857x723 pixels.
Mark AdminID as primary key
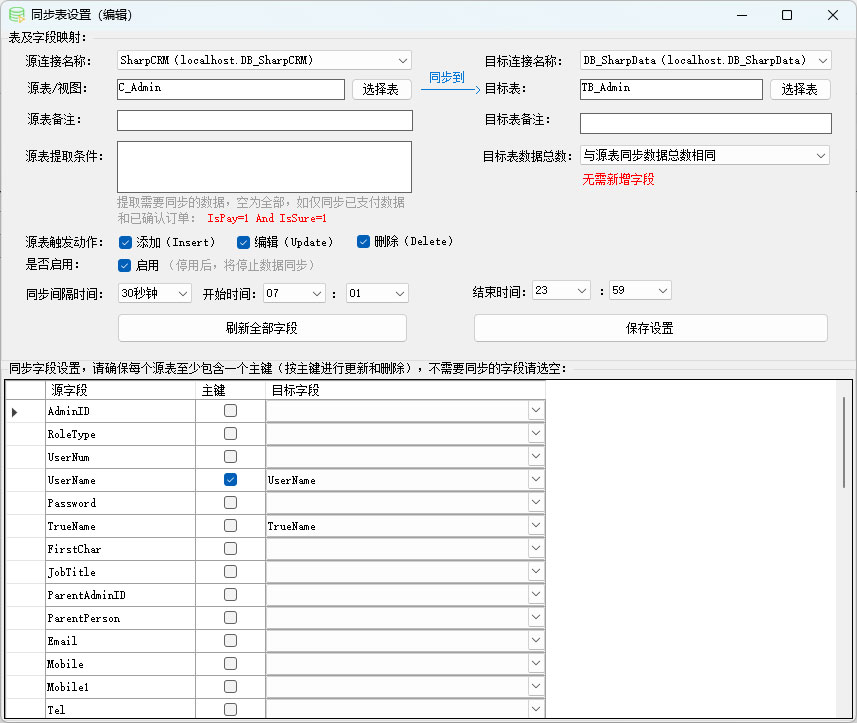pyautogui.click(x=231, y=411)
